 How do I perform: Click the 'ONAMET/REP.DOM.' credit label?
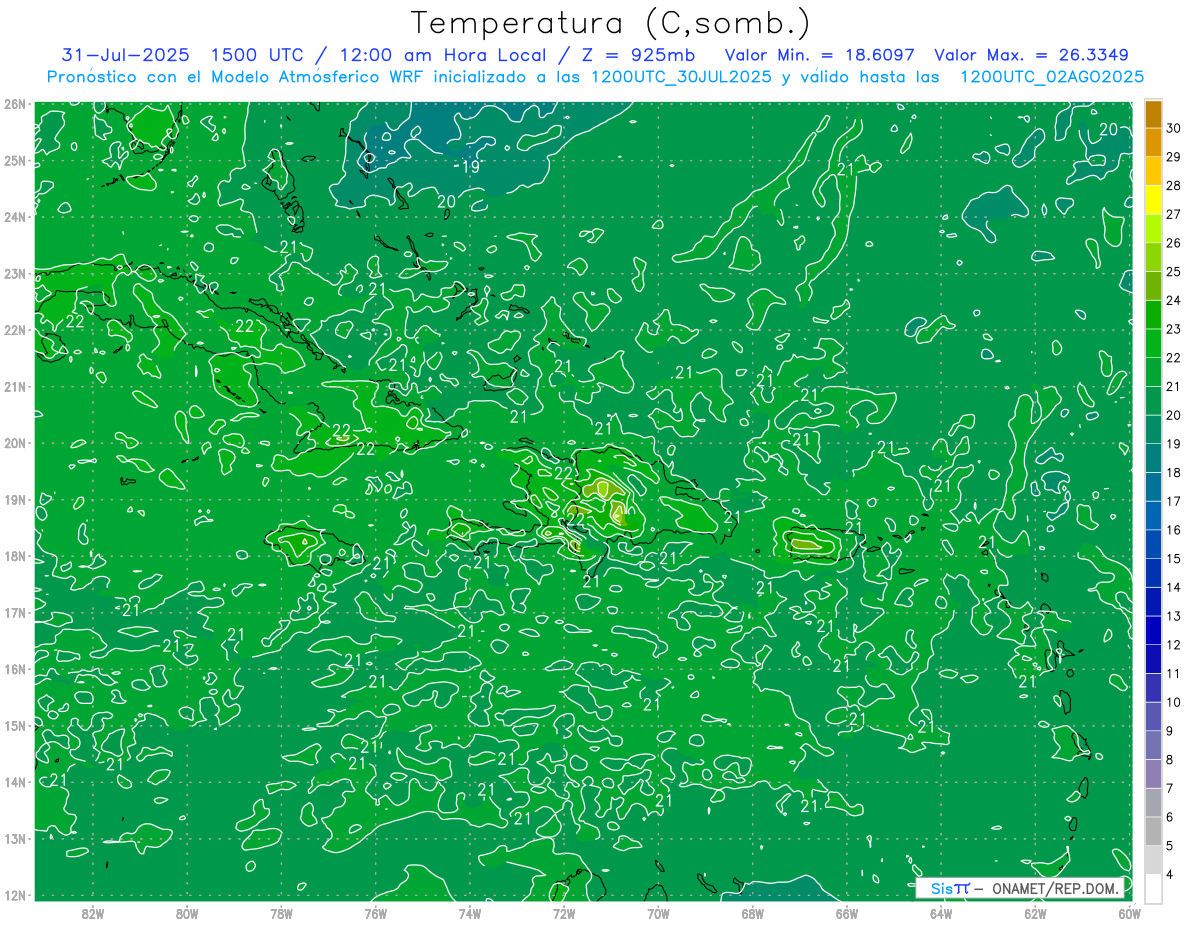point(1054,888)
